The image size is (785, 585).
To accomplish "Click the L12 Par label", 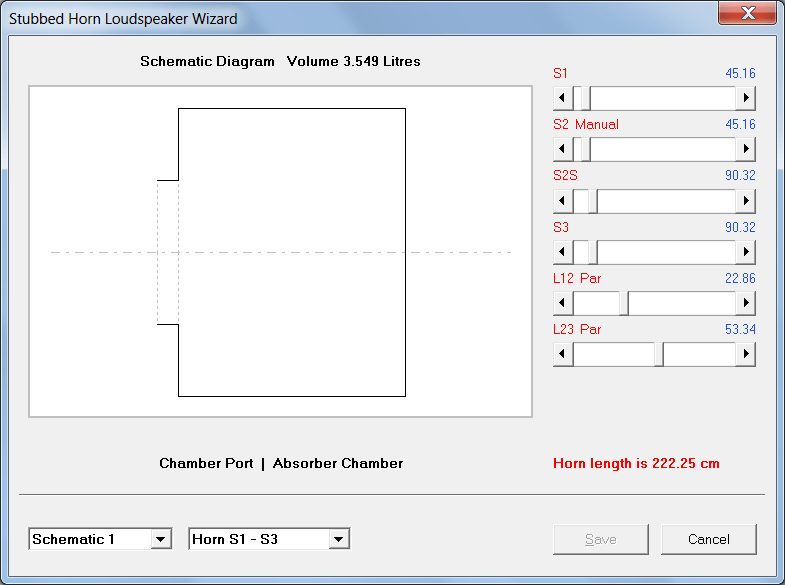I will pos(577,278).
